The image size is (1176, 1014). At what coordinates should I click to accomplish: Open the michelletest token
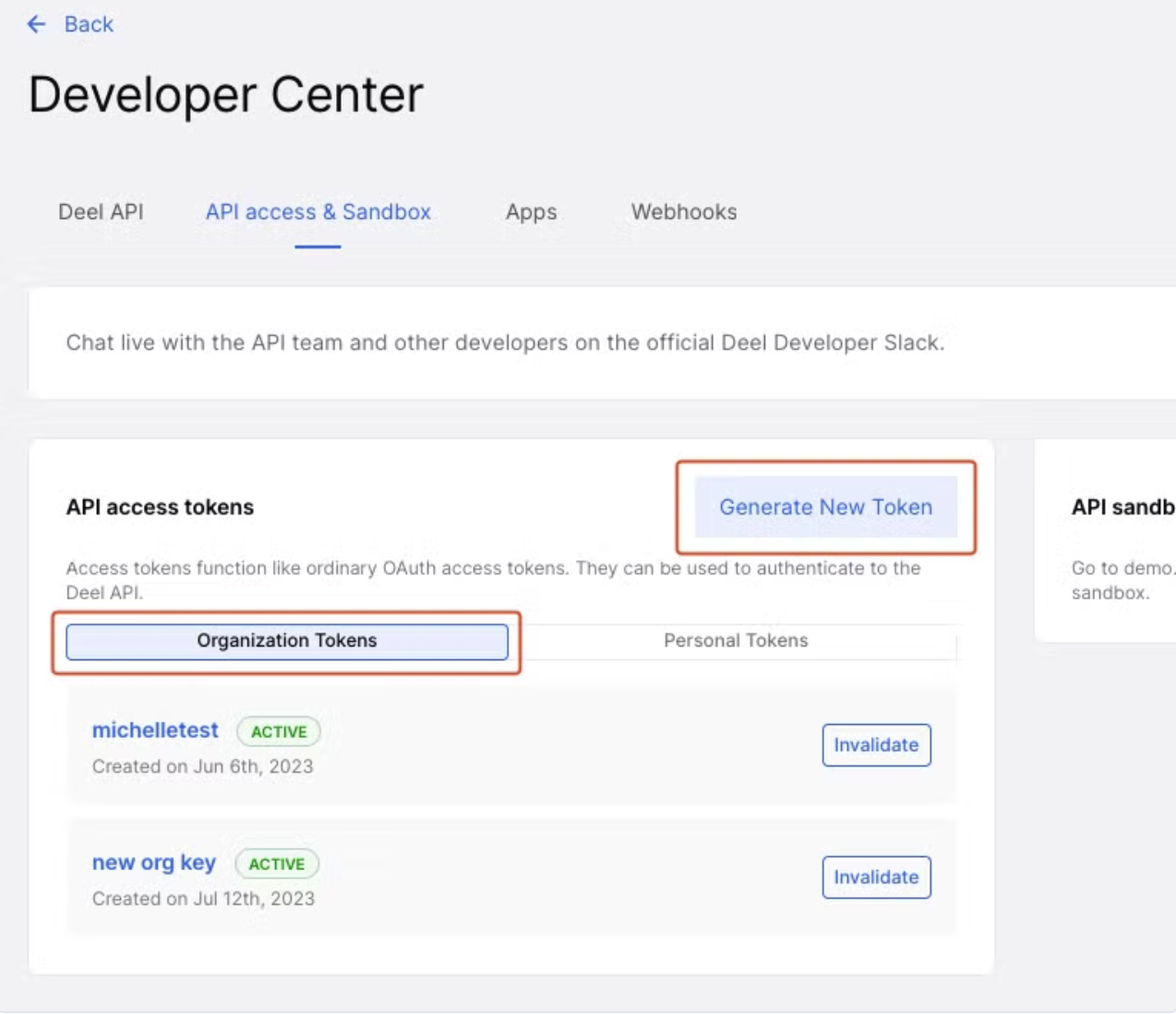155,730
